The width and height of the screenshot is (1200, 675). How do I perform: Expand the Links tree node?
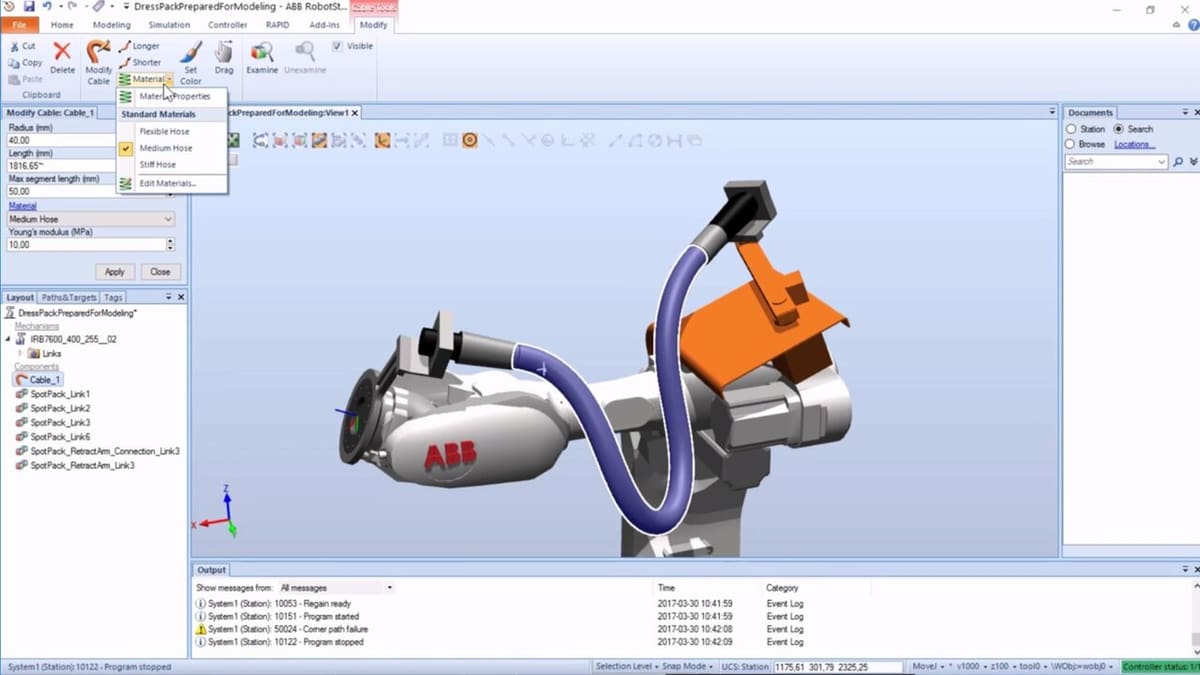point(21,353)
